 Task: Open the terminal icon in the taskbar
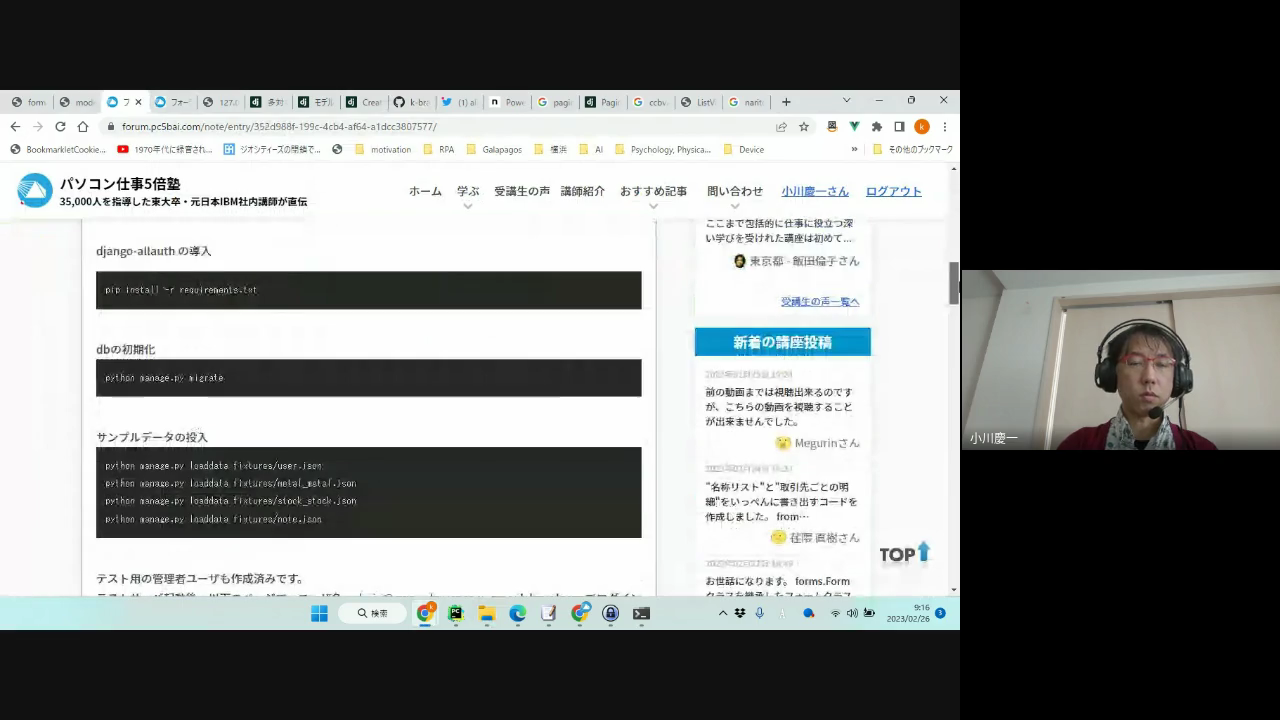click(641, 613)
